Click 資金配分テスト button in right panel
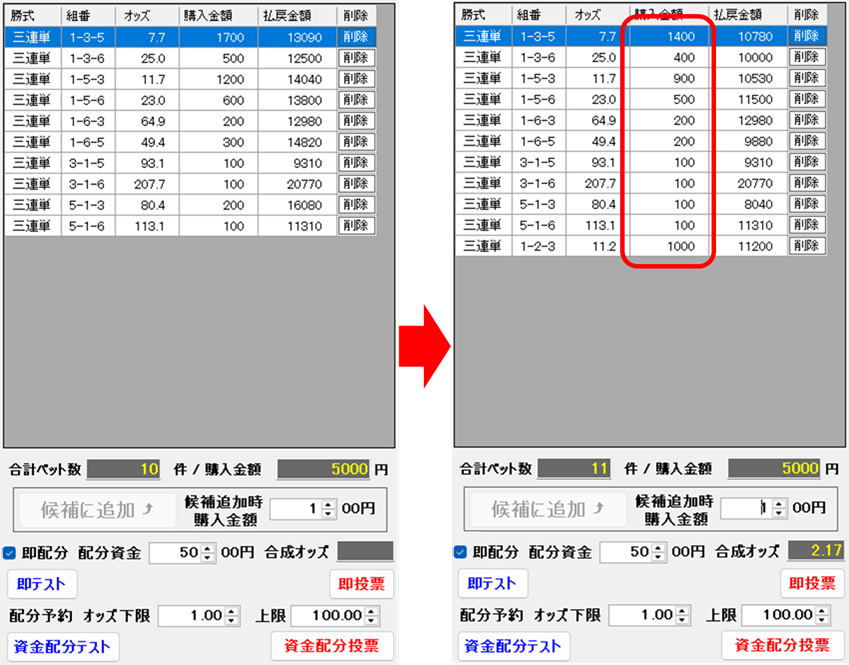Screen dimensions: 849x665 (513, 646)
